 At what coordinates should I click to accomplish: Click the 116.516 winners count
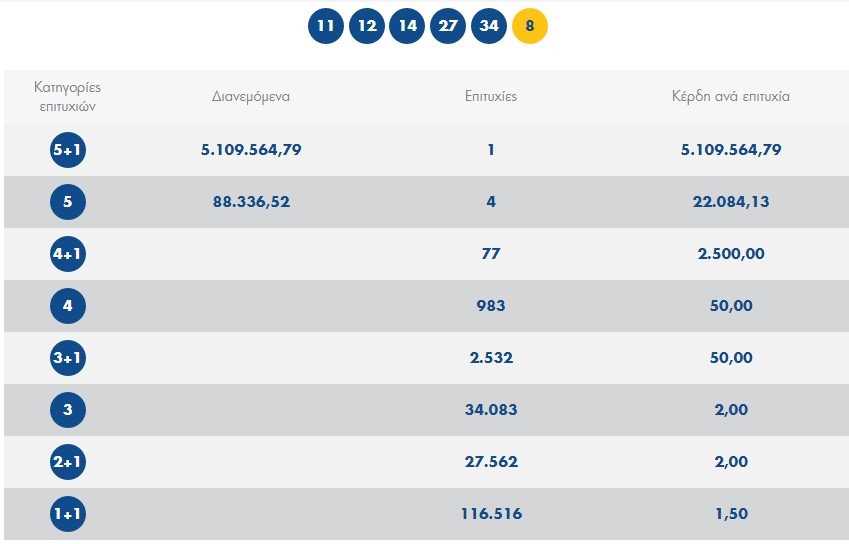(x=491, y=514)
